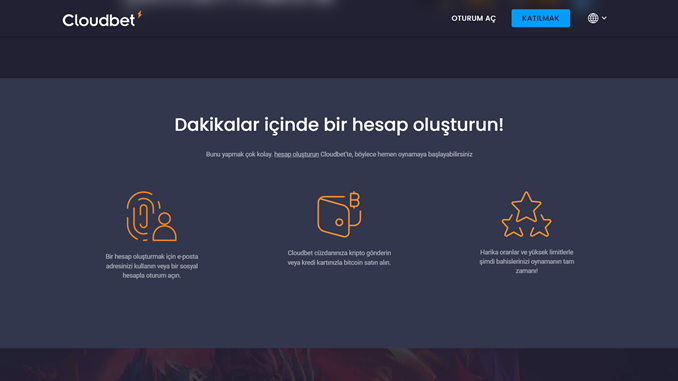Screen dimensions: 678x381
Task: Click the KATILMAK join button
Action: tap(540, 18)
